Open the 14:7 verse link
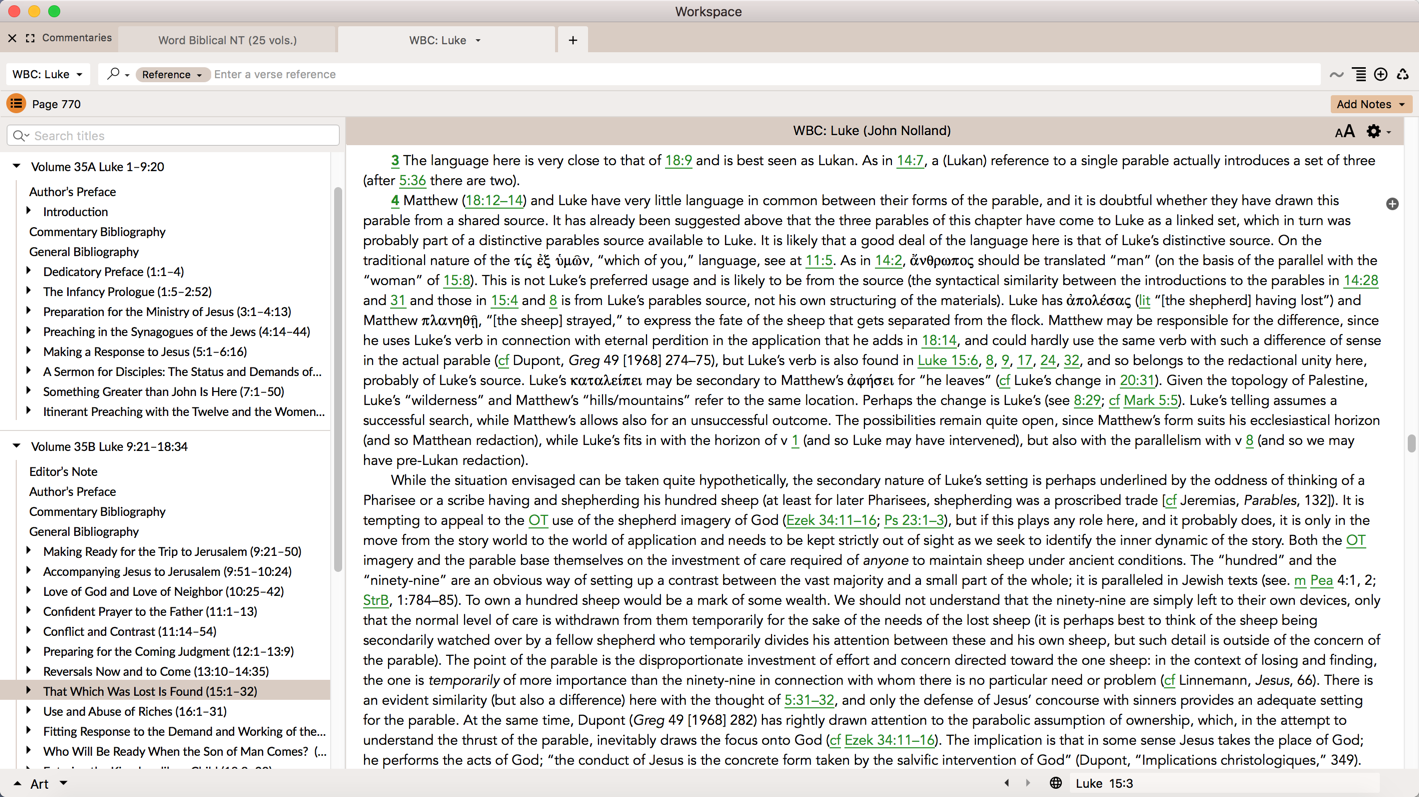Image resolution: width=1419 pixels, height=797 pixels. point(910,161)
